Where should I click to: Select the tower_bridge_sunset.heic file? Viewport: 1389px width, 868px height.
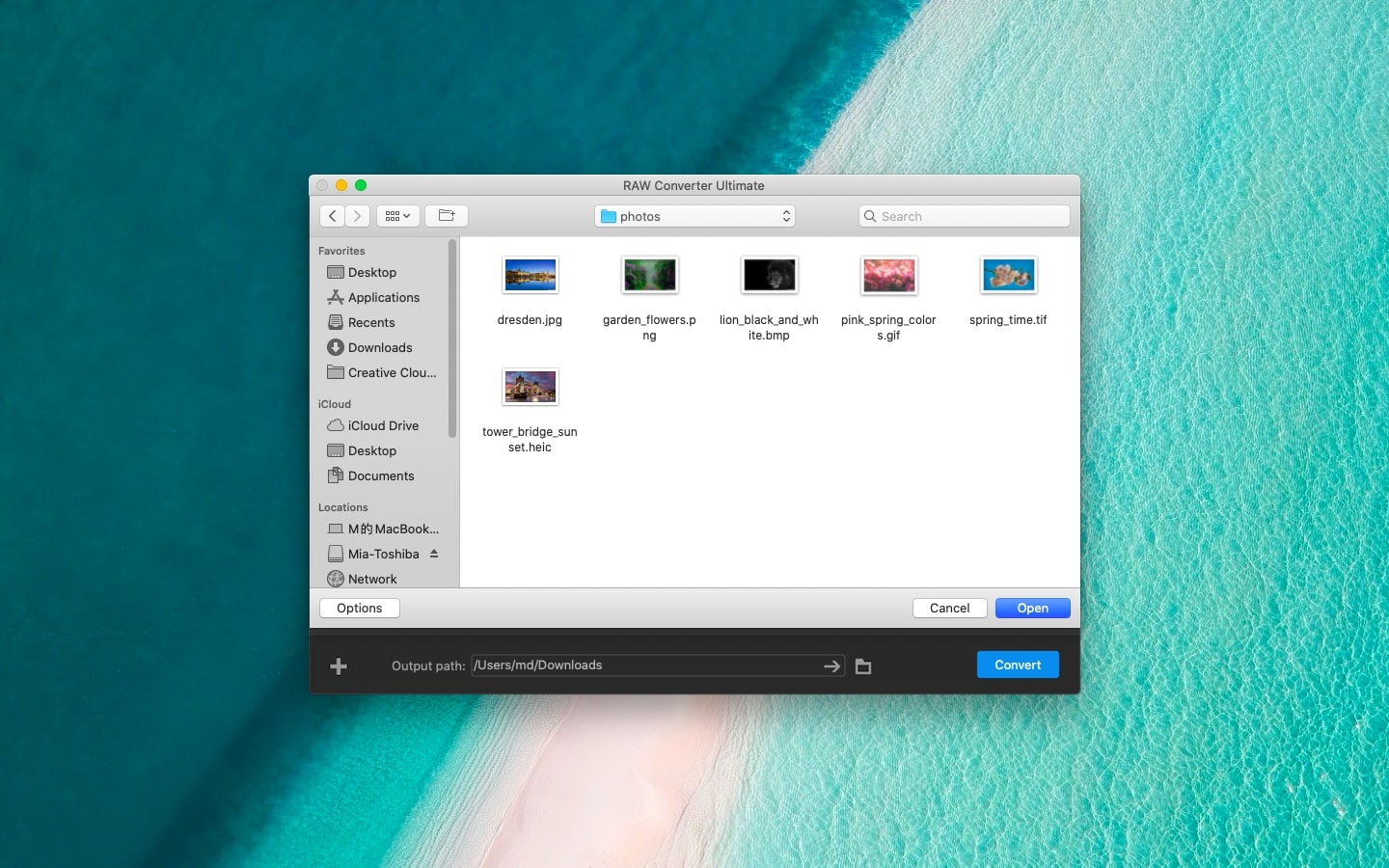(530, 388)
